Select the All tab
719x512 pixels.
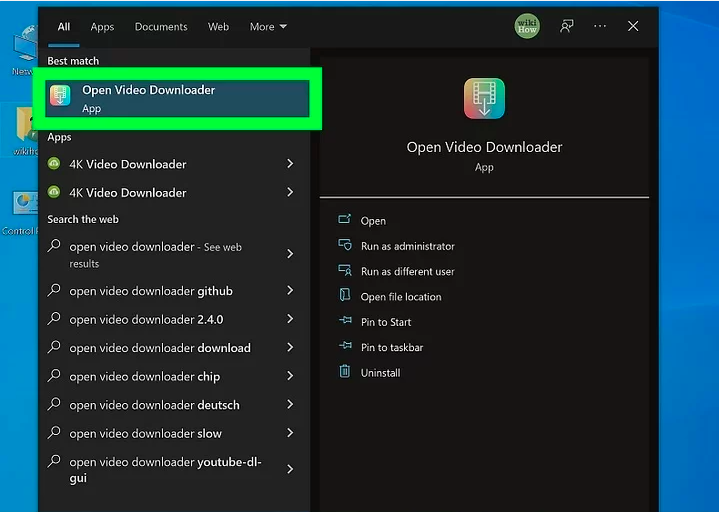(64, 27)
